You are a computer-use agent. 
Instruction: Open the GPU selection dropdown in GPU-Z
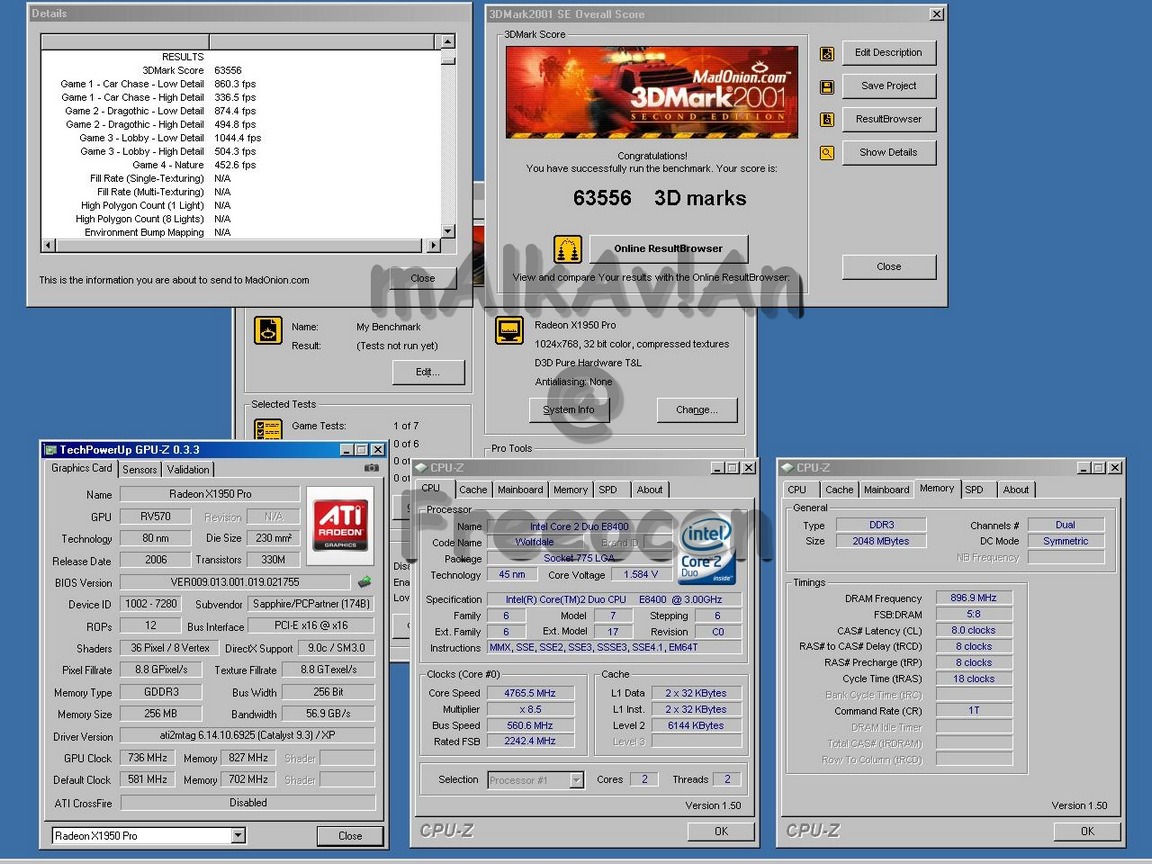(x=238, y=835)
